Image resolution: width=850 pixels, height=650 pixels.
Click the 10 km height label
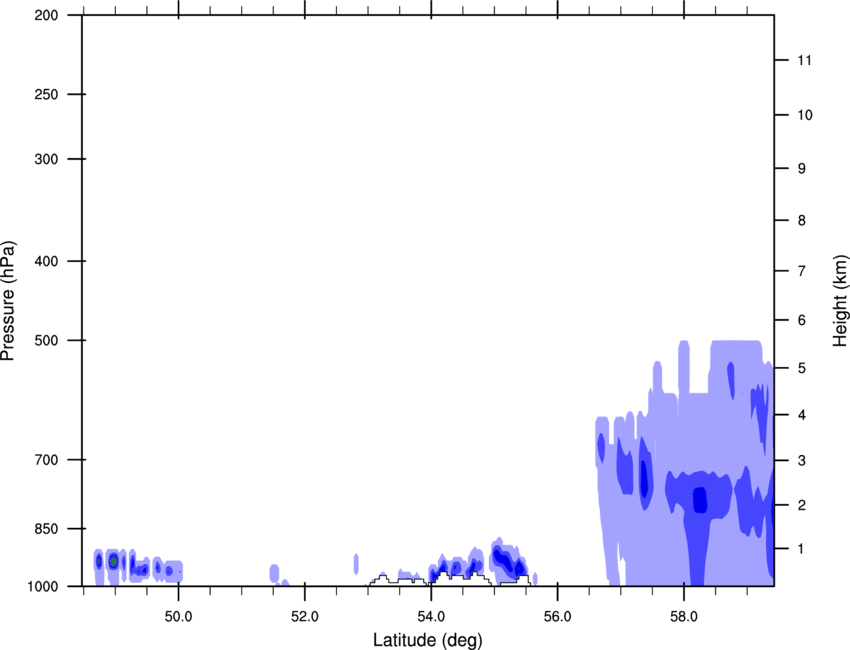[804, 115]
